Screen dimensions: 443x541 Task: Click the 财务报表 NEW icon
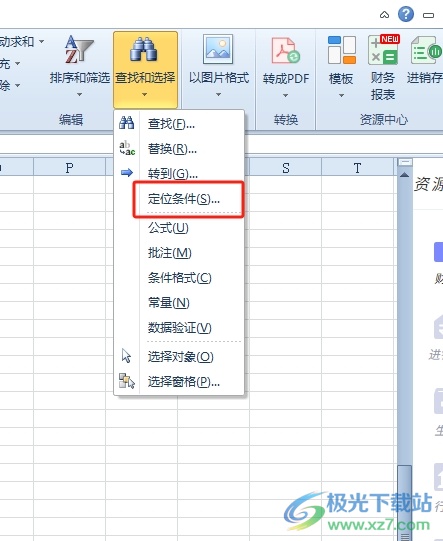(x=383, y=50)
